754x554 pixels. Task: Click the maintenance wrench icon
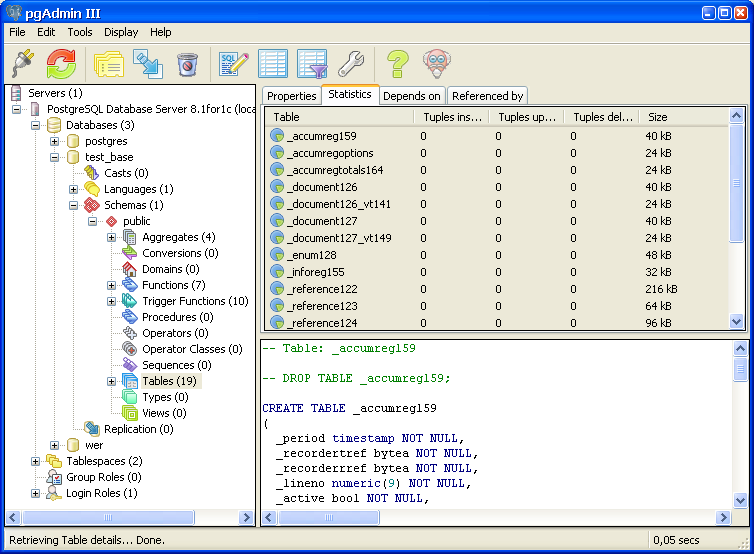[350, 64]
